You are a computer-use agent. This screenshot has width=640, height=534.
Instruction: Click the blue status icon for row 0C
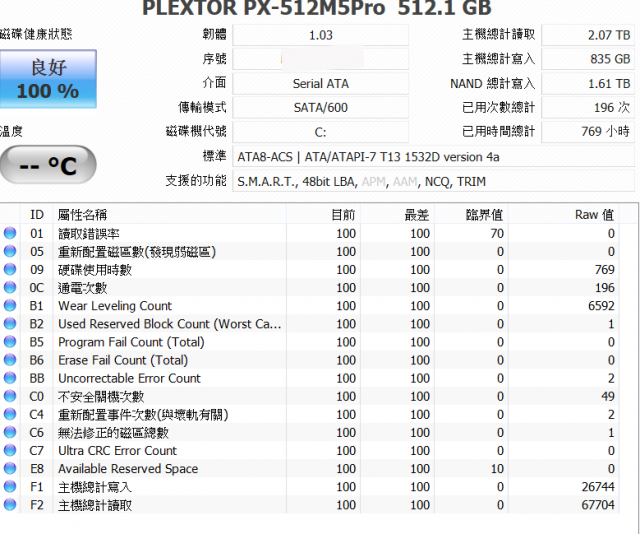click(x=10, y=287)
